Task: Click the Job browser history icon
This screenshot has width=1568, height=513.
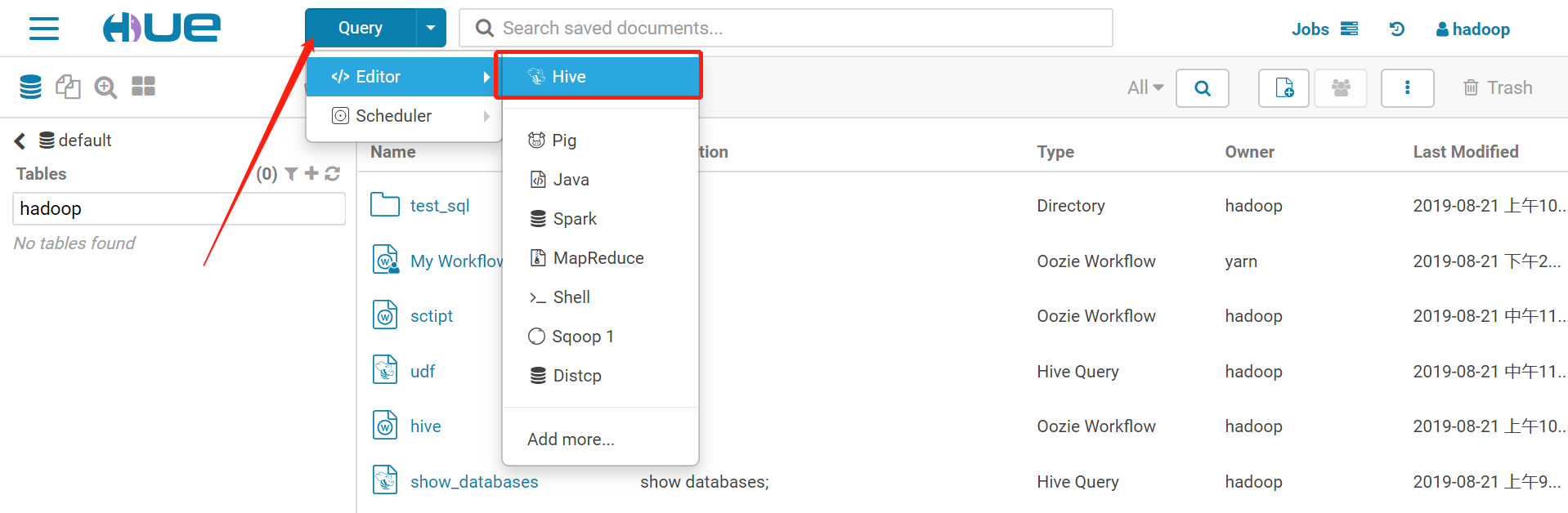Action: click(1396, 29)
